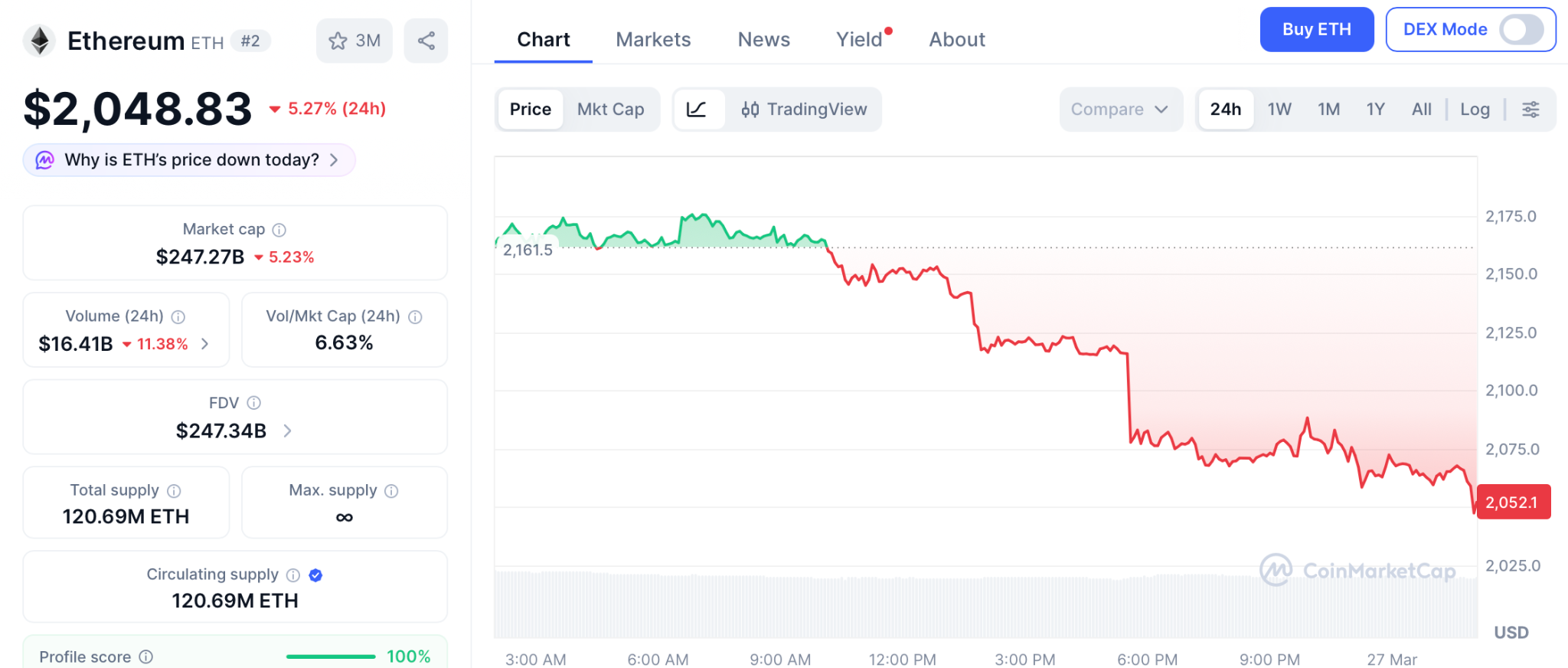Open the News tab
This screenshot has width=1568, height=668.
pyautogui.click(x=763, y=40)
